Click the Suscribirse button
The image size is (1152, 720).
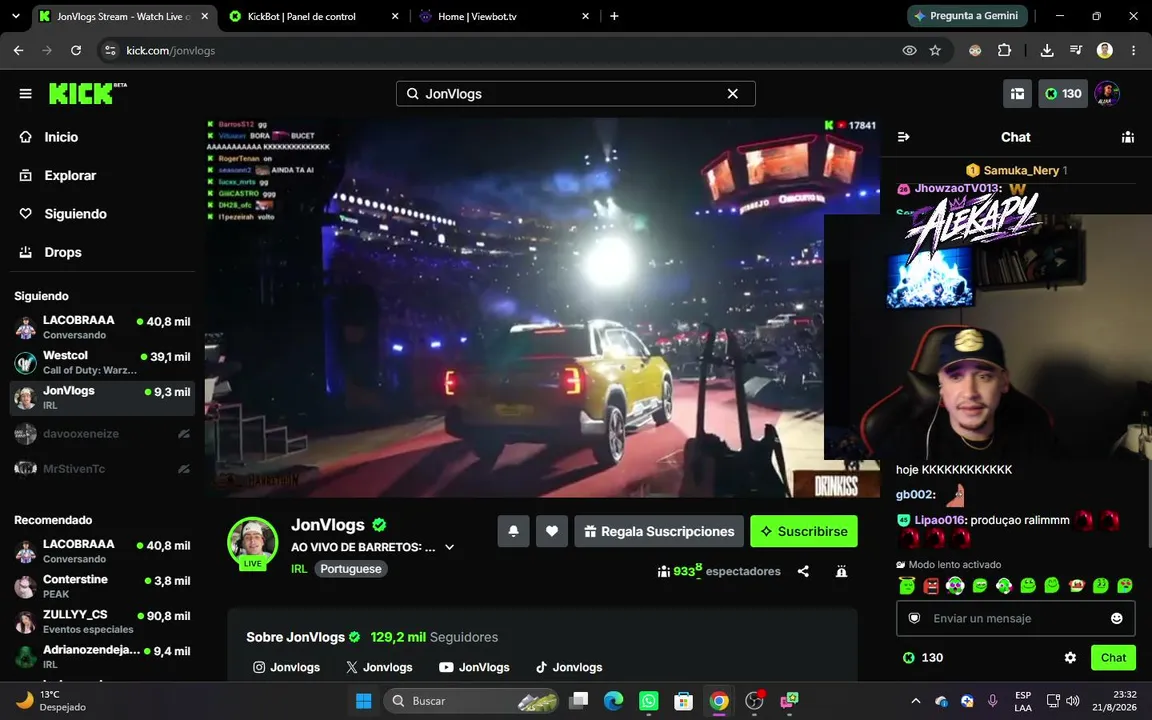804,531
